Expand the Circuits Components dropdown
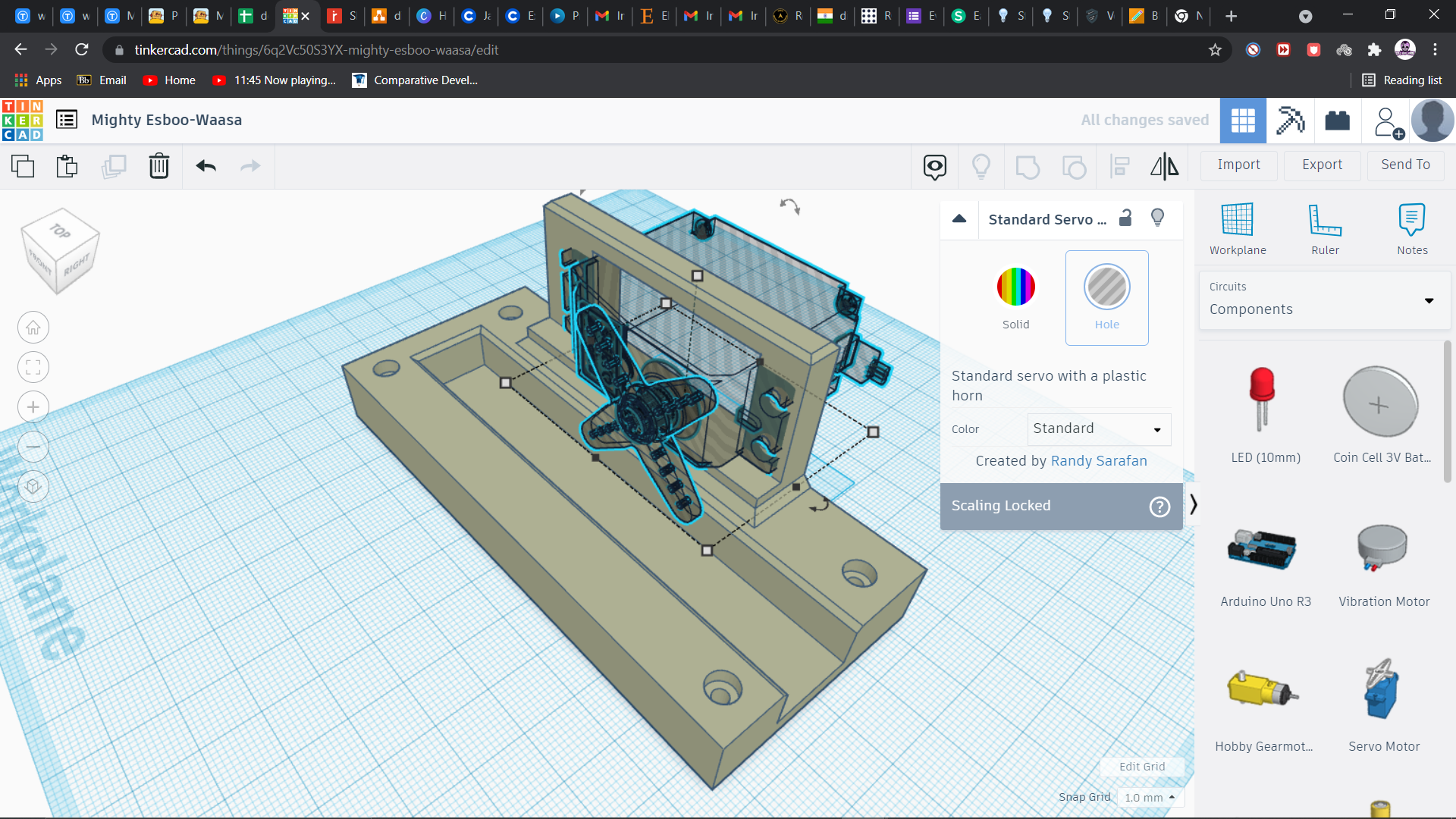Image resolution: width=1456 pixels, height=819 pixels. coord(1324,300)
